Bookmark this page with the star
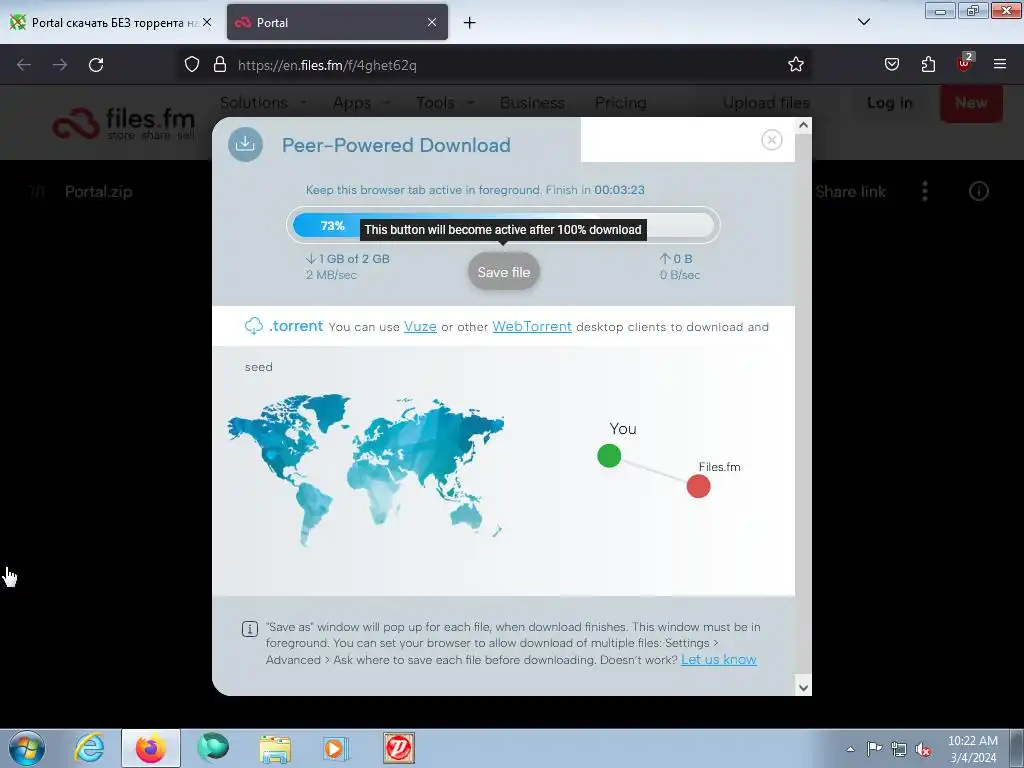 [795, 65]
